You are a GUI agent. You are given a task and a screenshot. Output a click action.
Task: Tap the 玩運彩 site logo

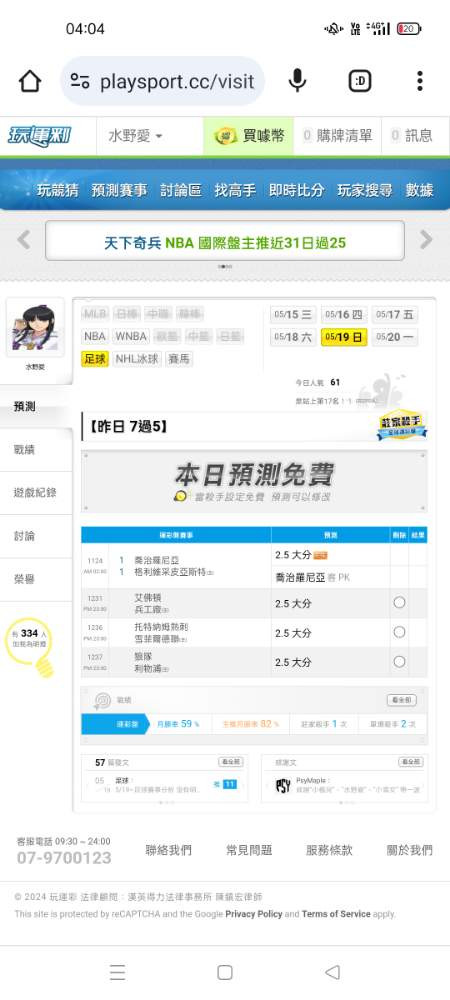tap(40, 136)
